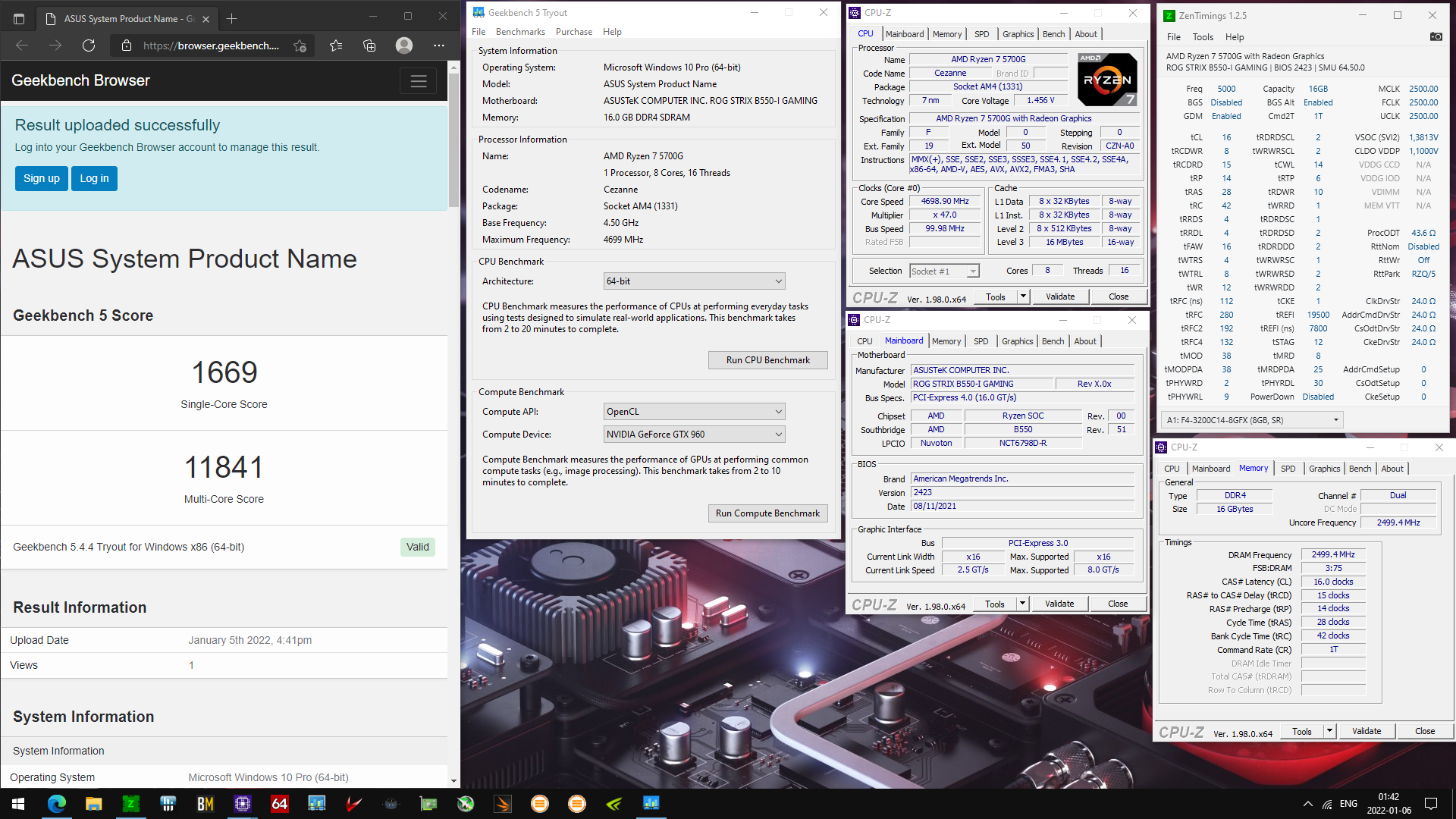1456x819 pixels.
Task: Reload the Geekbench Browser page
Action: click(89, 45)
